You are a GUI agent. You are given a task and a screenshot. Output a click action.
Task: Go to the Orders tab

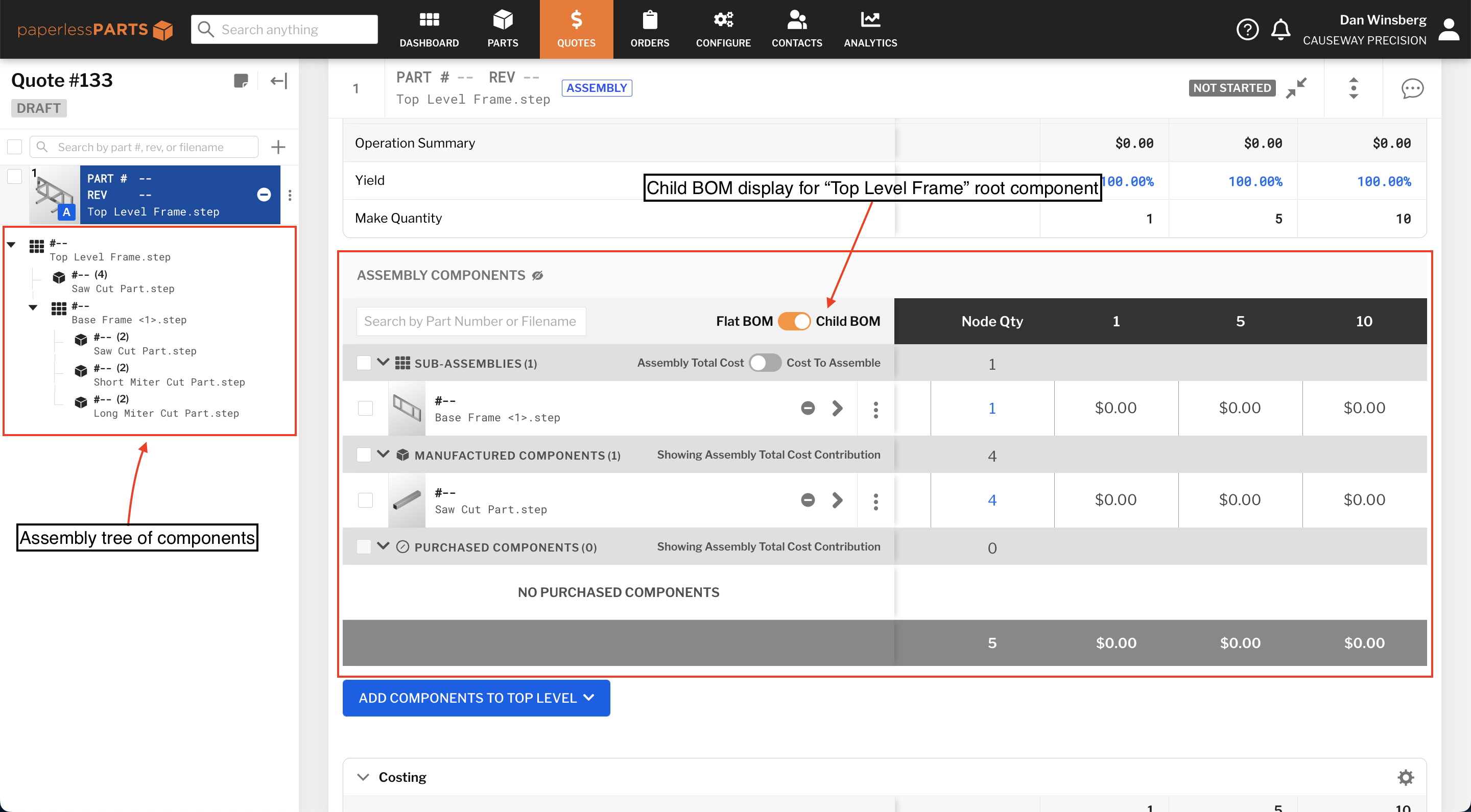(649, 29)
